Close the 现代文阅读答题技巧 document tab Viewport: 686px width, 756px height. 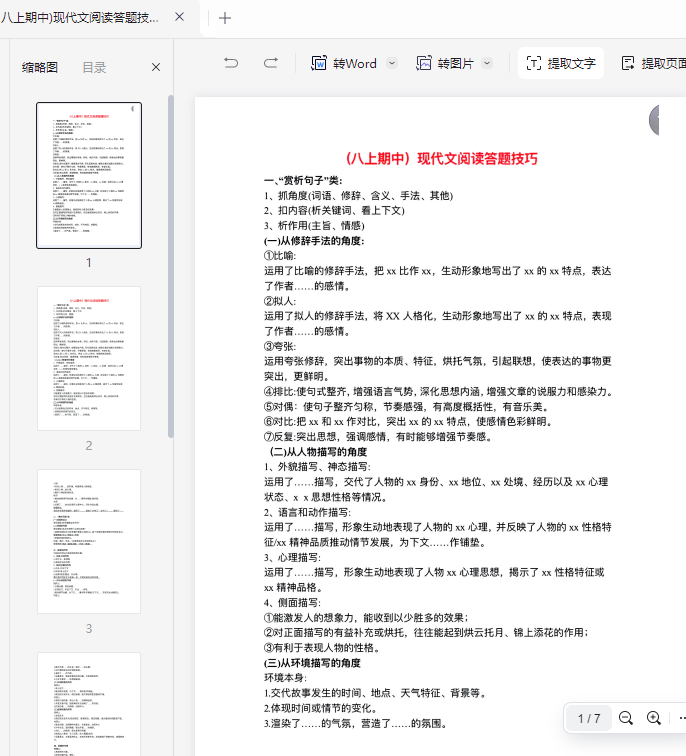[179, 18]
